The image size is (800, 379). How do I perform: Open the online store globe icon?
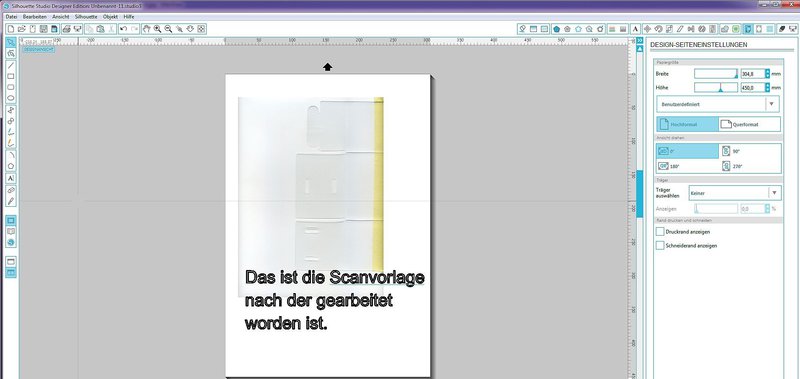point(11,243)
